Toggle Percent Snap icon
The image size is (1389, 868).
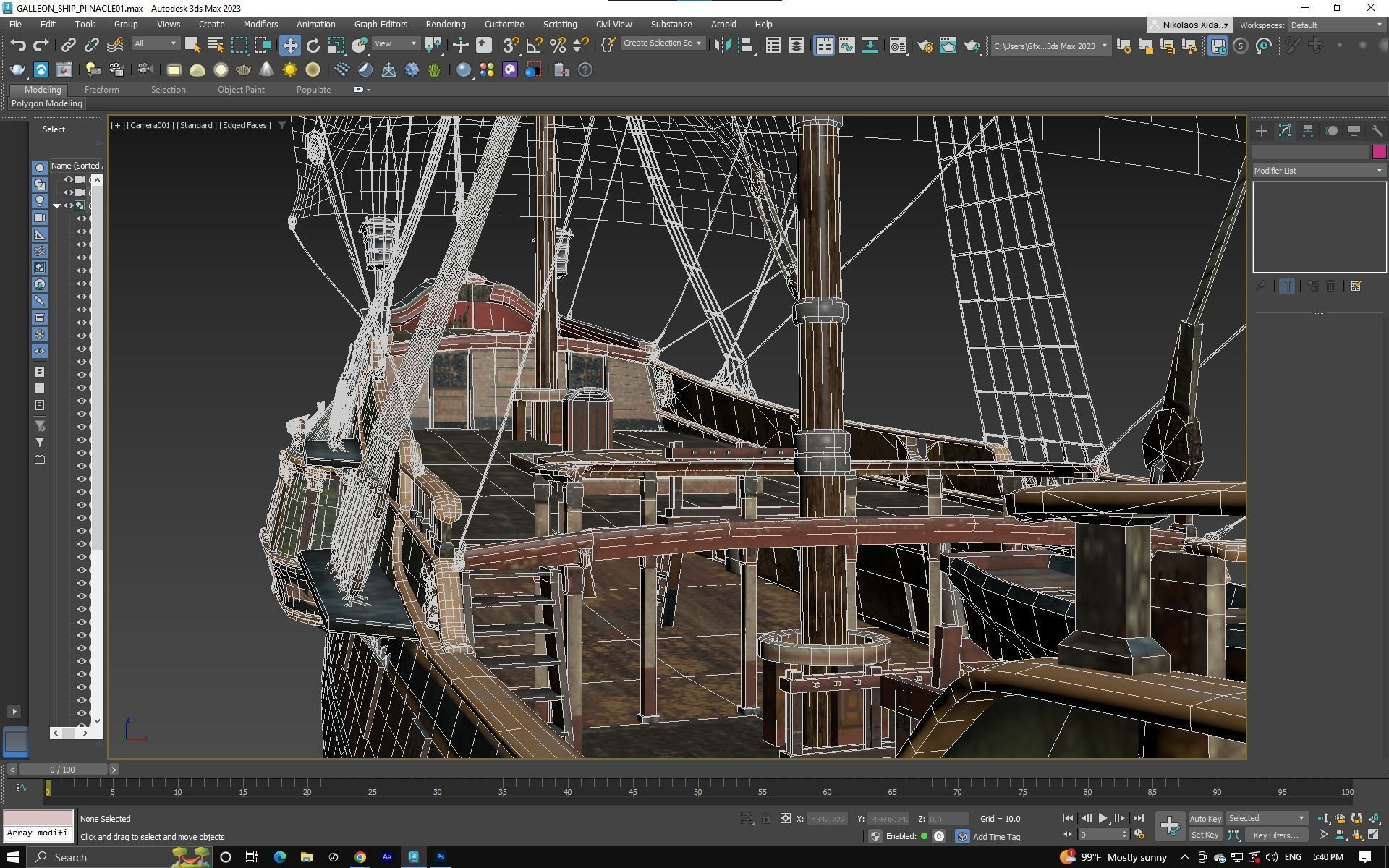(x=557, y=46)
